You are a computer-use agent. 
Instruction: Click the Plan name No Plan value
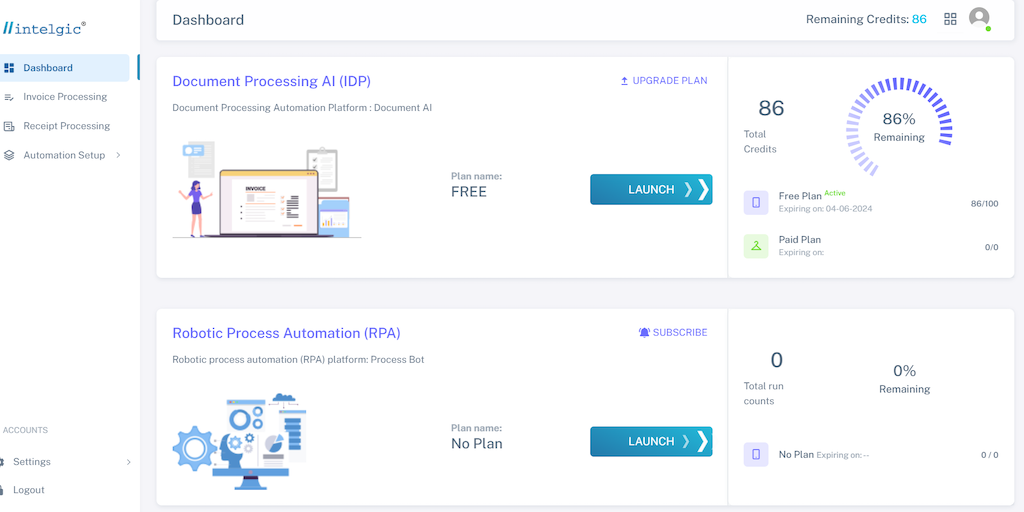(477, 444)
